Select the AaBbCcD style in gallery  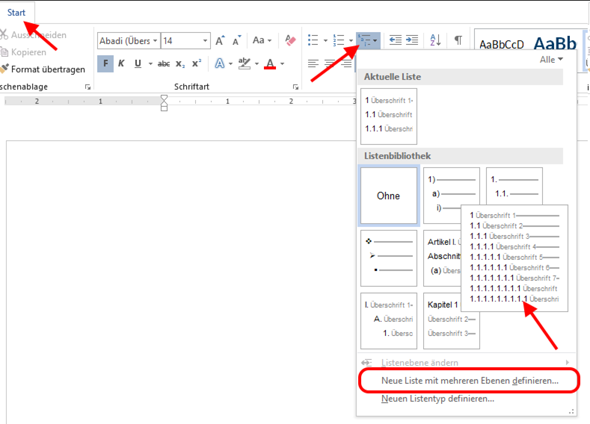click(x=502, y=44)
